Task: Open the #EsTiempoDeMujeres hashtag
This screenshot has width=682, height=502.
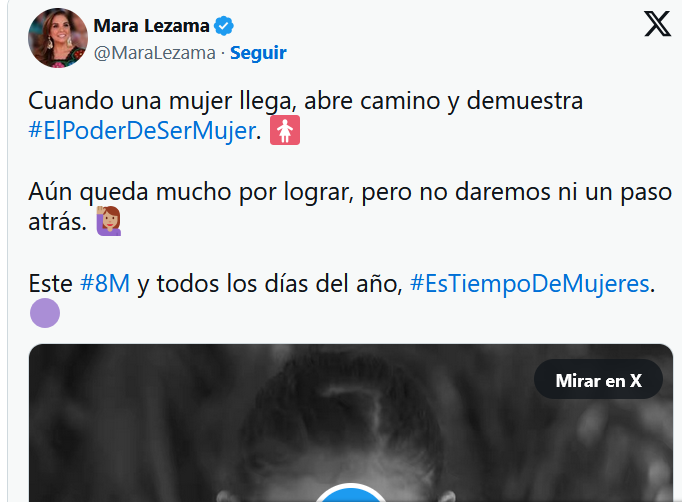Action: coord(529,284)
